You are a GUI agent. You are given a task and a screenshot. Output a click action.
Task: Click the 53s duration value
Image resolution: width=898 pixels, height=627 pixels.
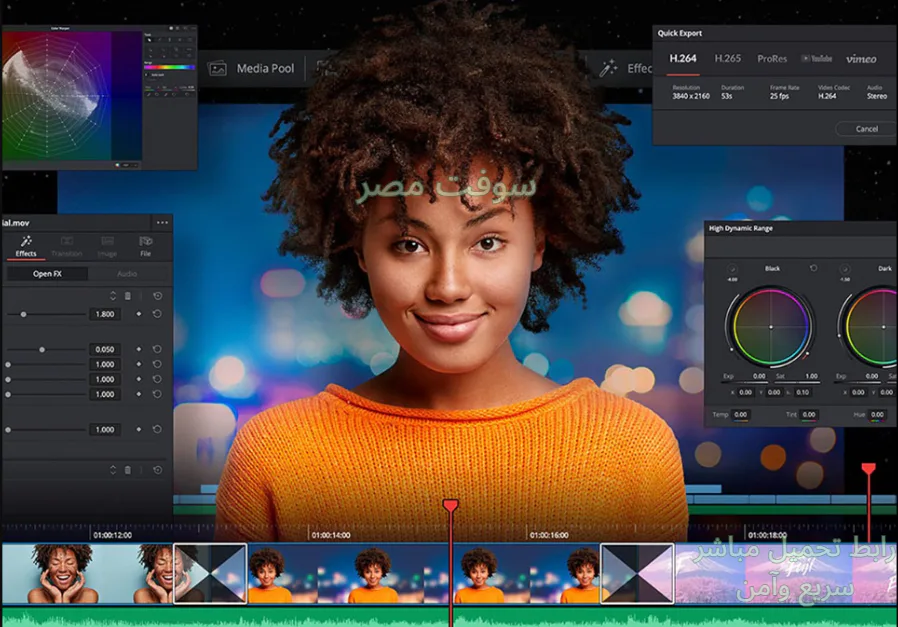(726, 96)
